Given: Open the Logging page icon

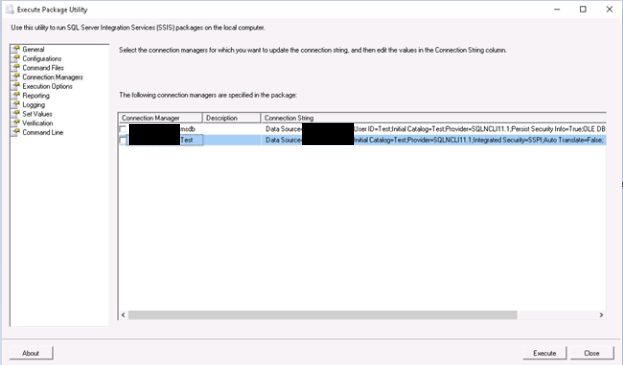Looking at the screenshot, I should pos(15,104).
